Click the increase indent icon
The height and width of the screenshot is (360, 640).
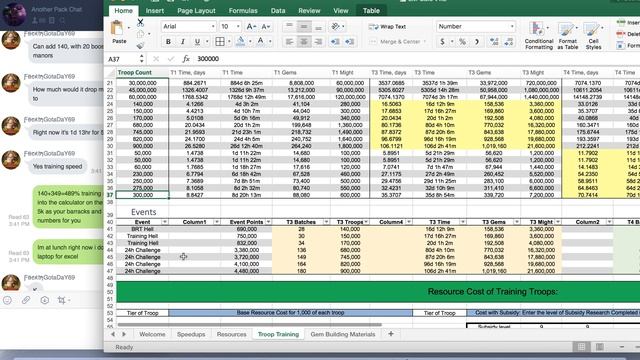pos(350,41)
